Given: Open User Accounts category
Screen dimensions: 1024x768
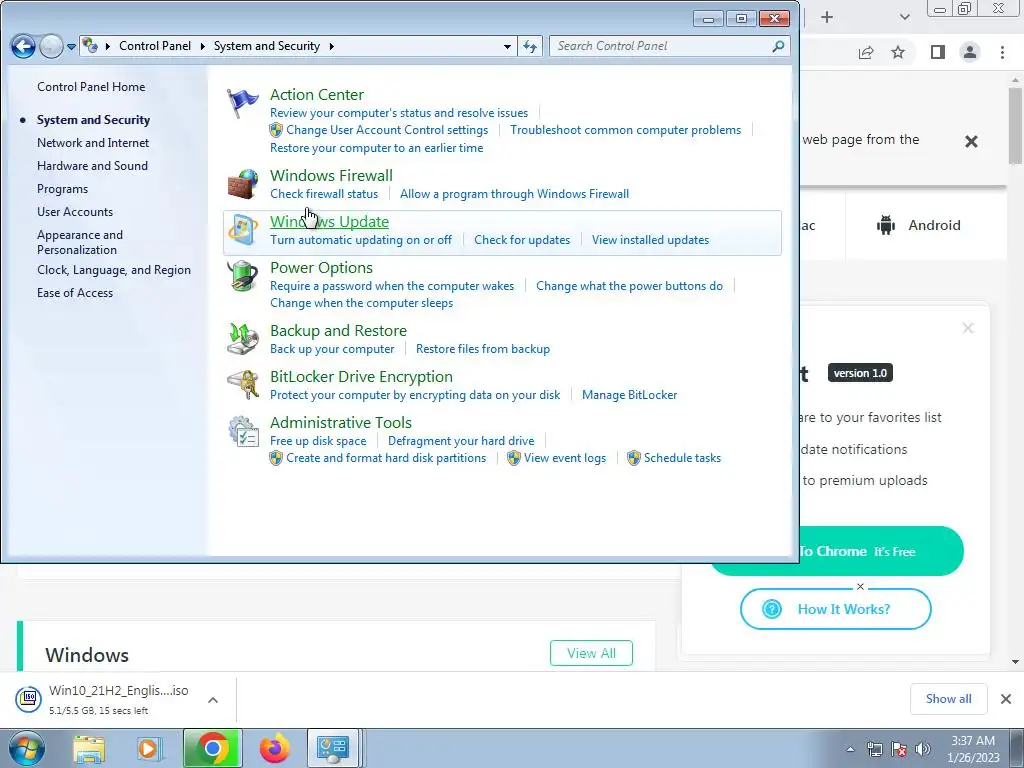Looking at the screenshot, I should [x=74, y=212].
